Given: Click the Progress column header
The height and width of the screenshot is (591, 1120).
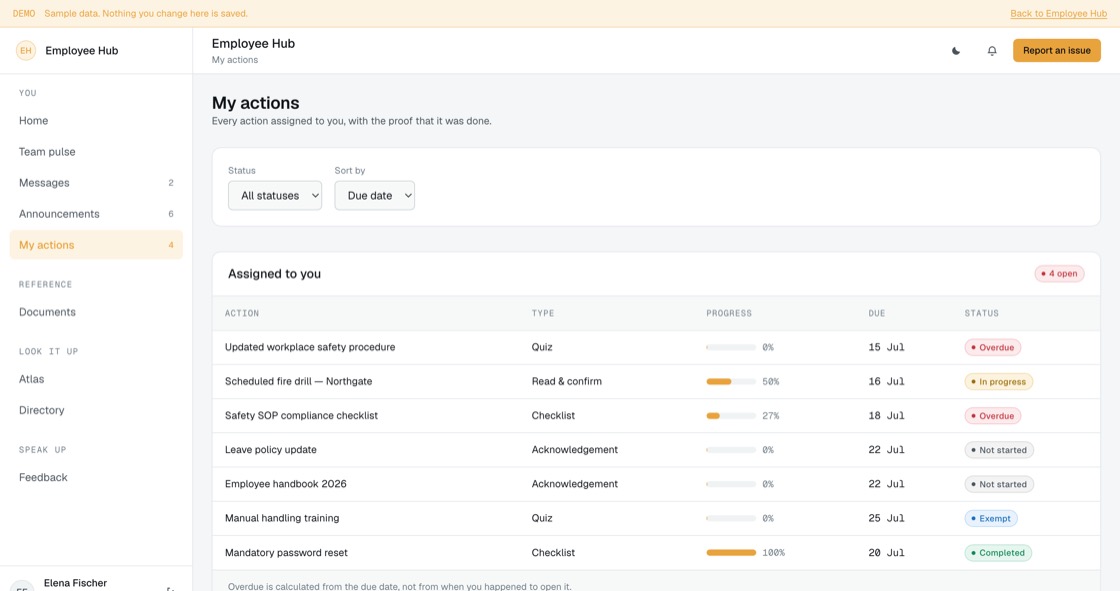Looking at the screenshot, I should 729,314.
